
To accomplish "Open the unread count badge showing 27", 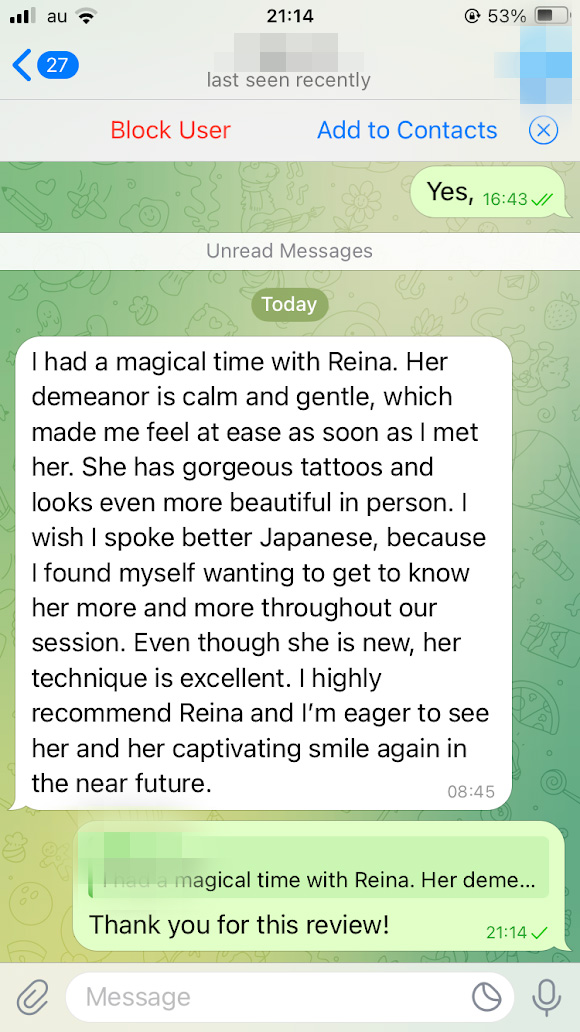I will [58, 65].
